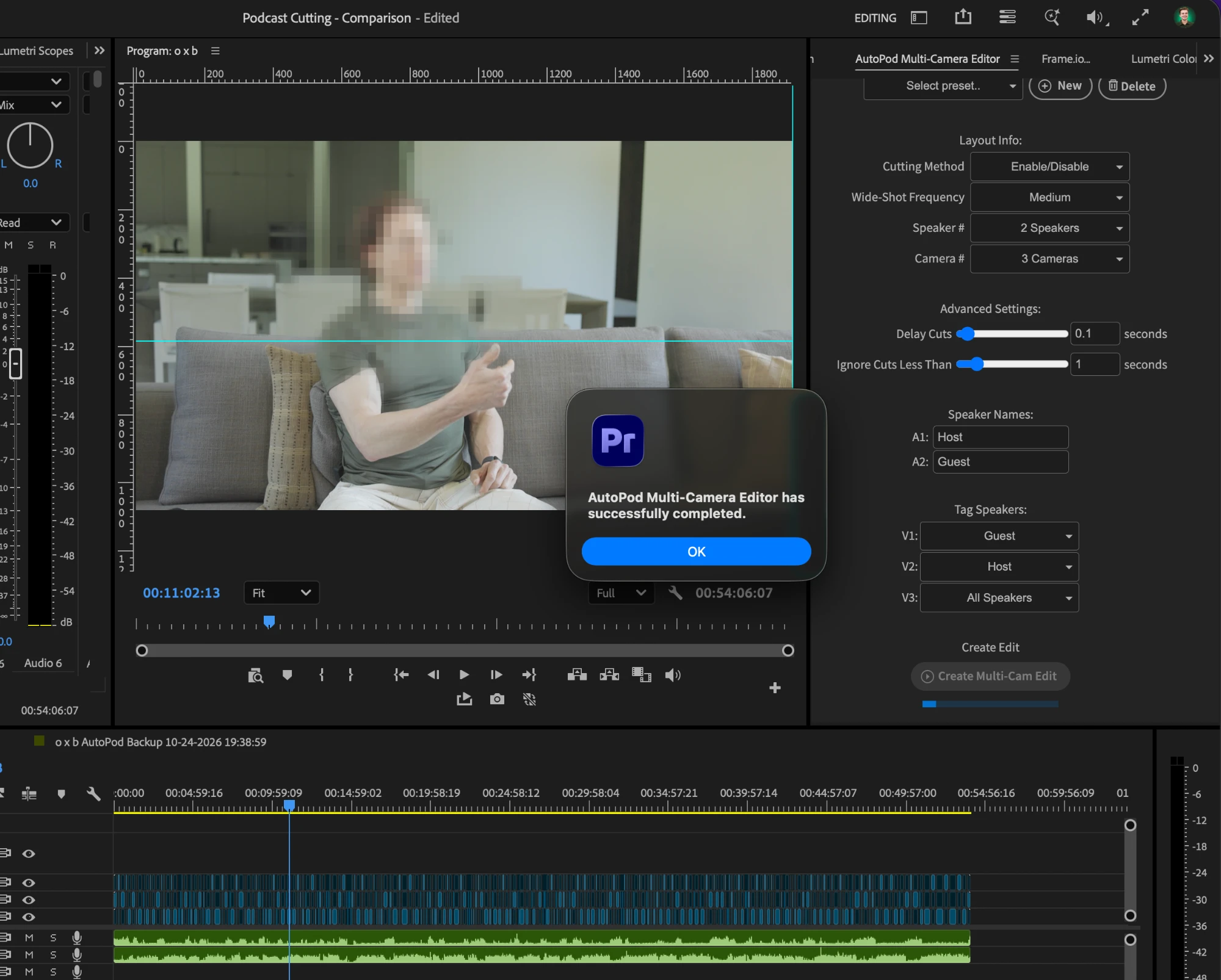The width and height of the screenshot is (1221, 980).
Task: Open program monitor settings wrench
Action: [x=675, y=593]
